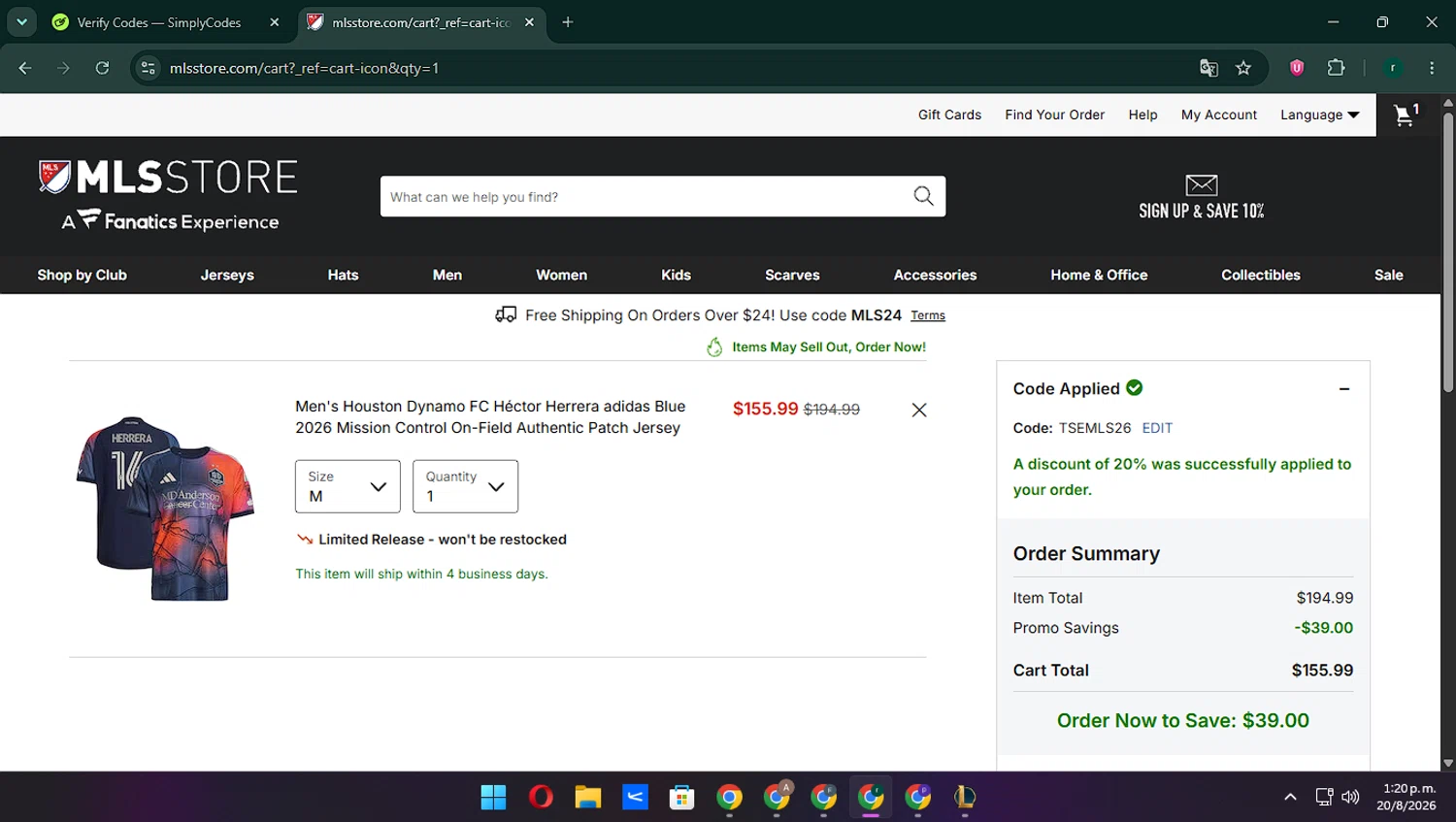This screenshot has height=822, width=1456.
Task: Click the jersey product thumbnail
Action: (x=164, y=509)
